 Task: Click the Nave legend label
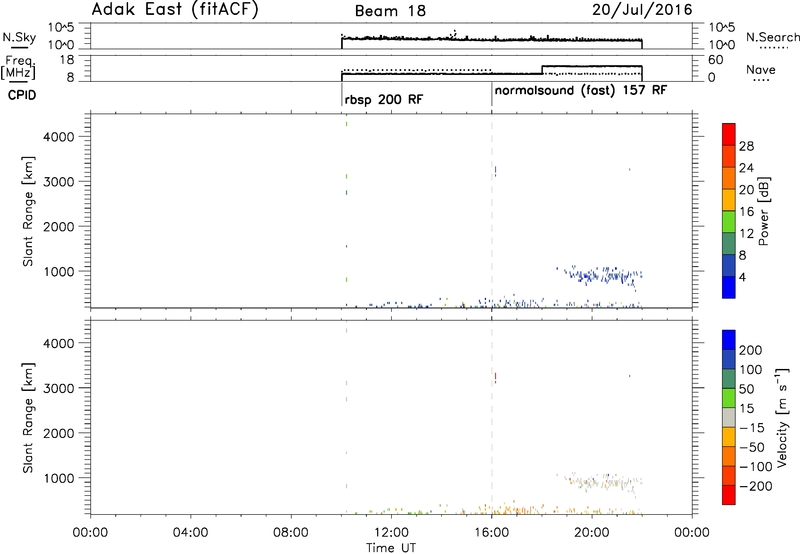(x=760, y=69)
